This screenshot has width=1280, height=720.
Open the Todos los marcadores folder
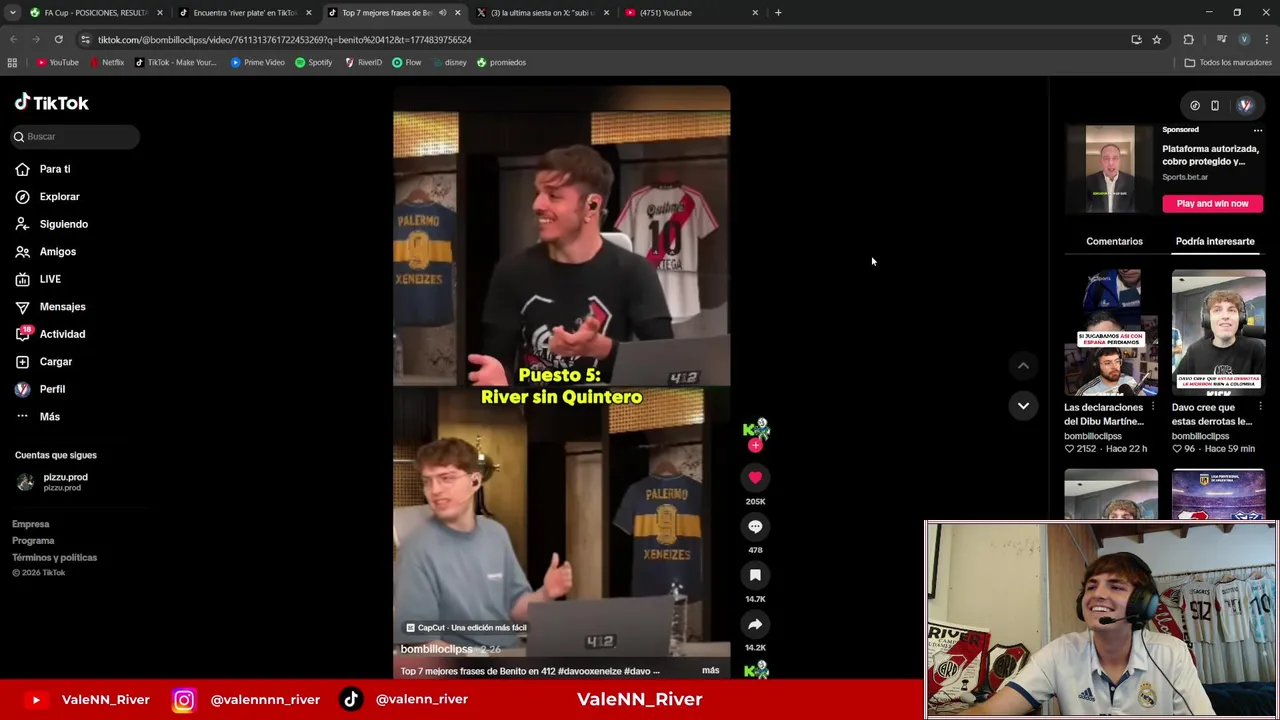[x=1228, y=62]
